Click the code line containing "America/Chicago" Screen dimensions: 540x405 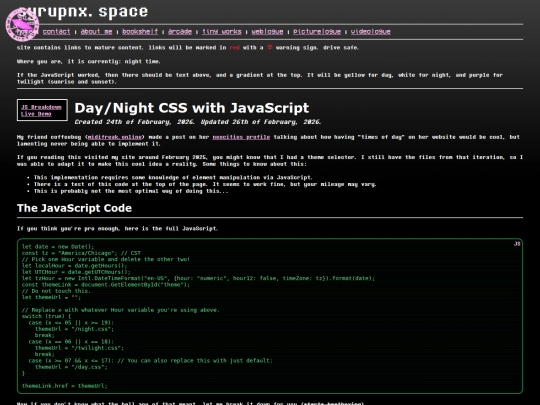click(81, 253)
